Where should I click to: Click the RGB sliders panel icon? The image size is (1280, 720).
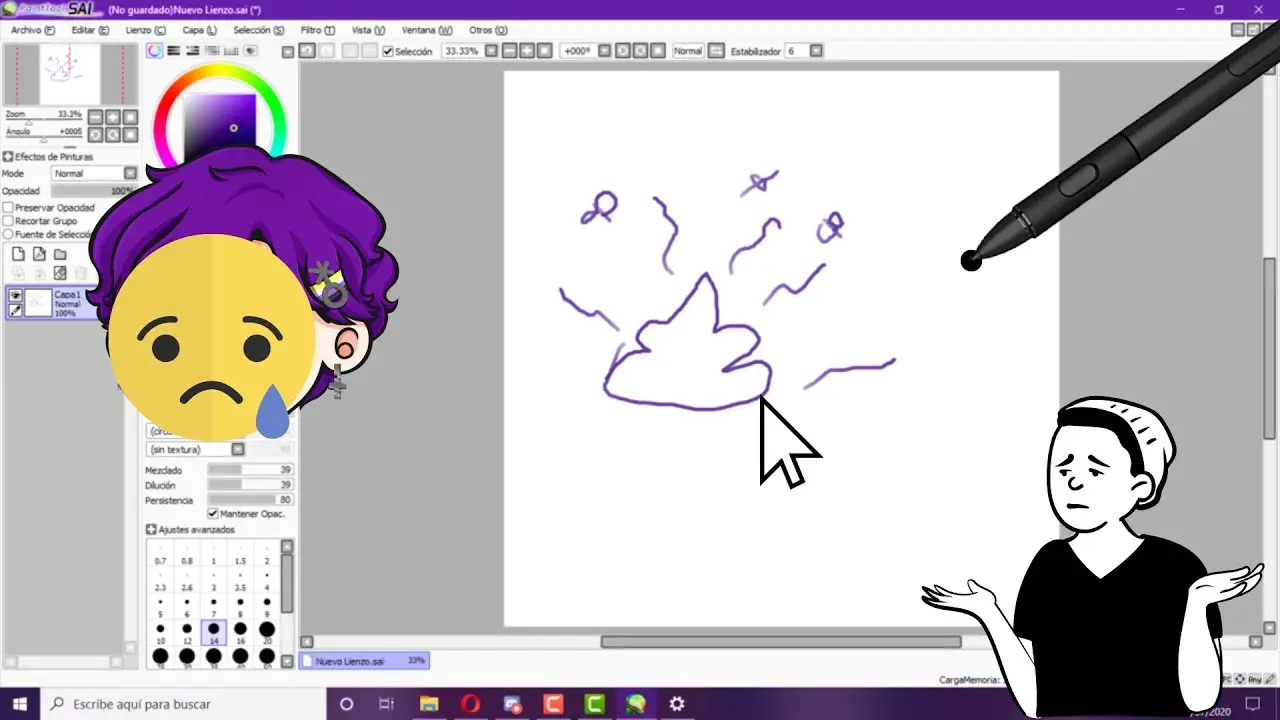click(174, 50)
